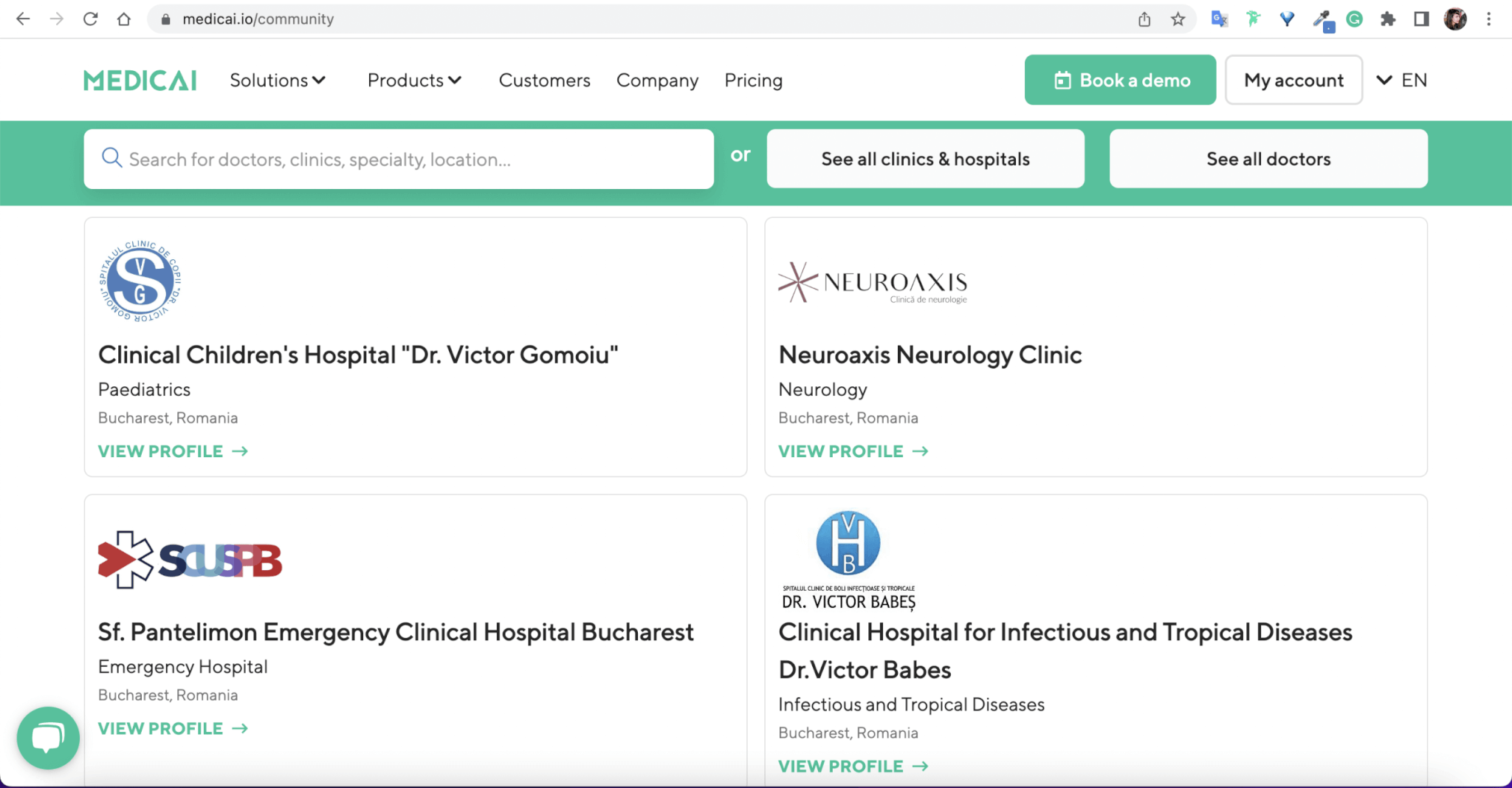View profile of Neuroaxis Neurology Clinic
Image resolution: width=1512 pixels, height=788 pixels.
click(853, 451)
